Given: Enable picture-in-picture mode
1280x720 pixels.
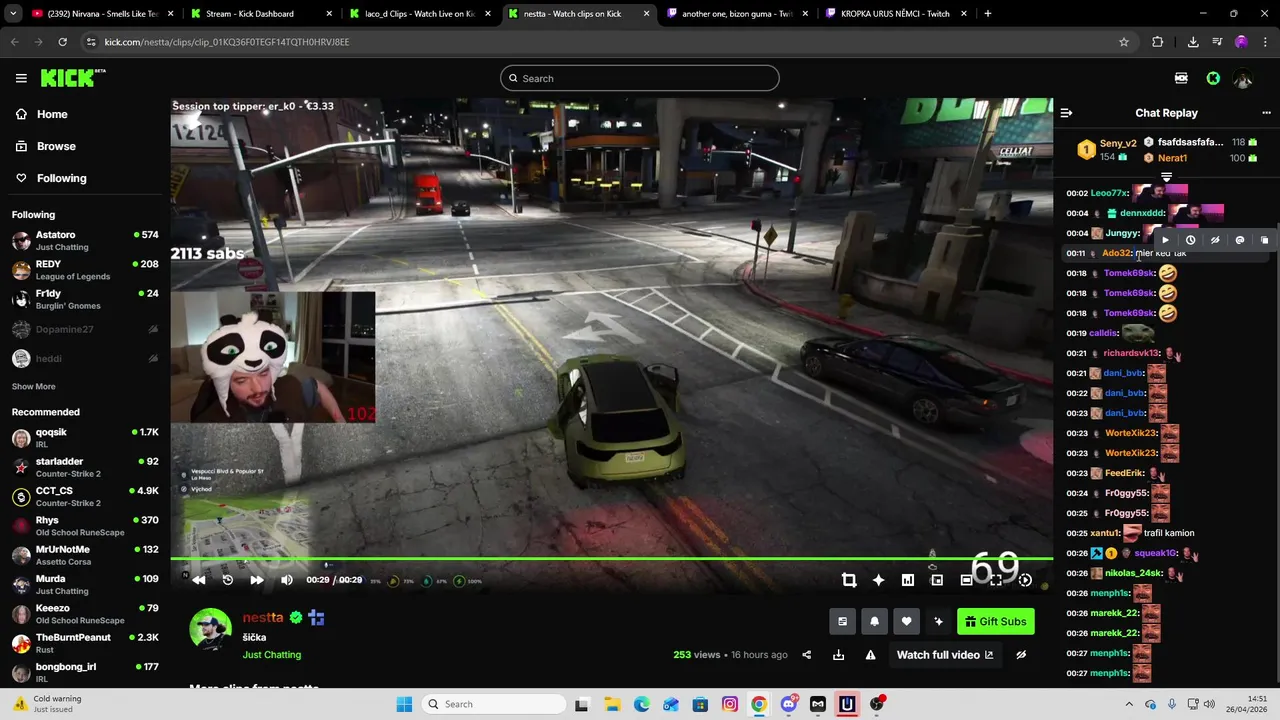Looking at the screenshot, I should [x=937, y=580].
